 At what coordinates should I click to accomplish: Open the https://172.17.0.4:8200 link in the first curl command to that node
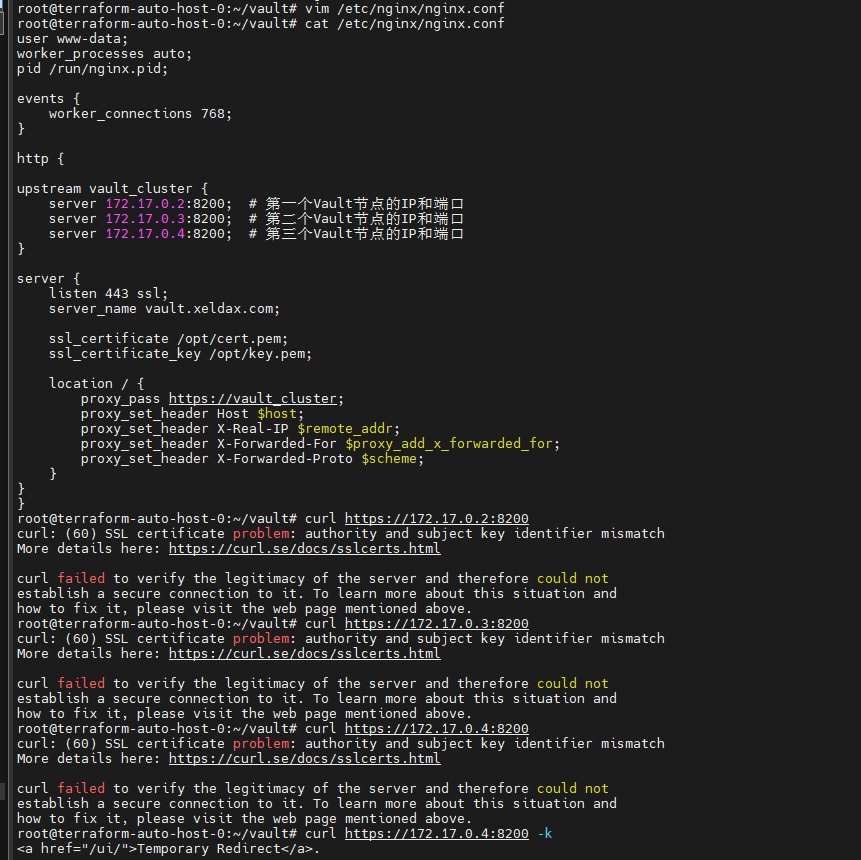coord(437,728)
